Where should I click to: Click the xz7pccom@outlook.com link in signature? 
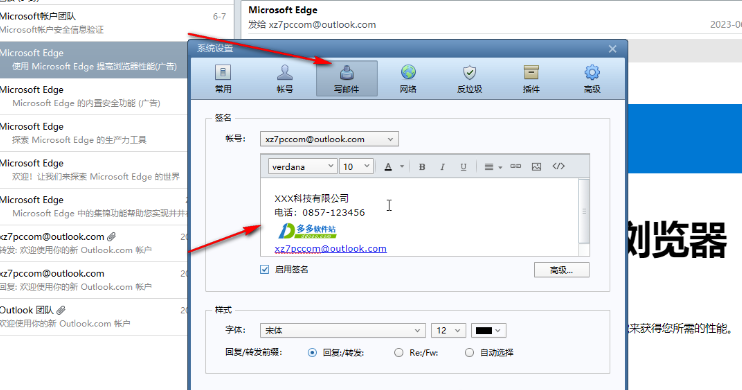click(x=330, y=248)
